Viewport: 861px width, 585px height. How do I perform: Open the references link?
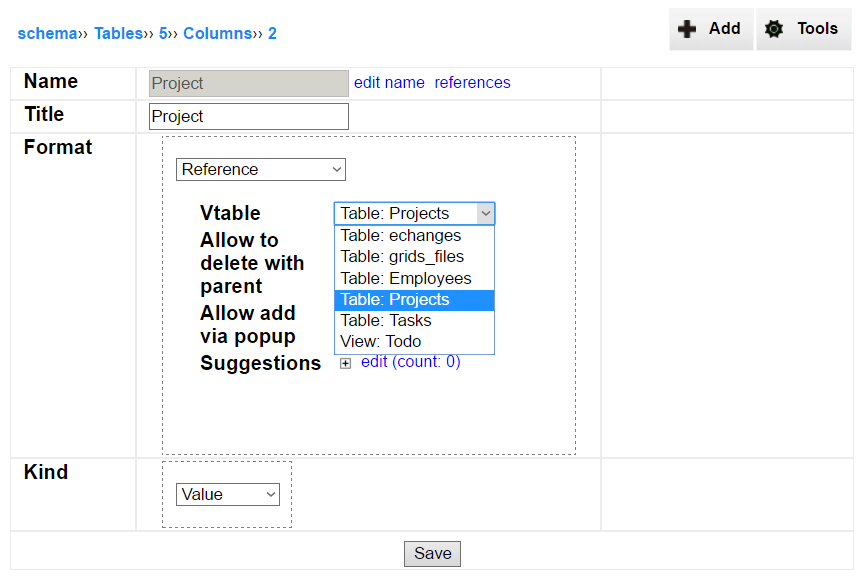click(x=472, y=82)
